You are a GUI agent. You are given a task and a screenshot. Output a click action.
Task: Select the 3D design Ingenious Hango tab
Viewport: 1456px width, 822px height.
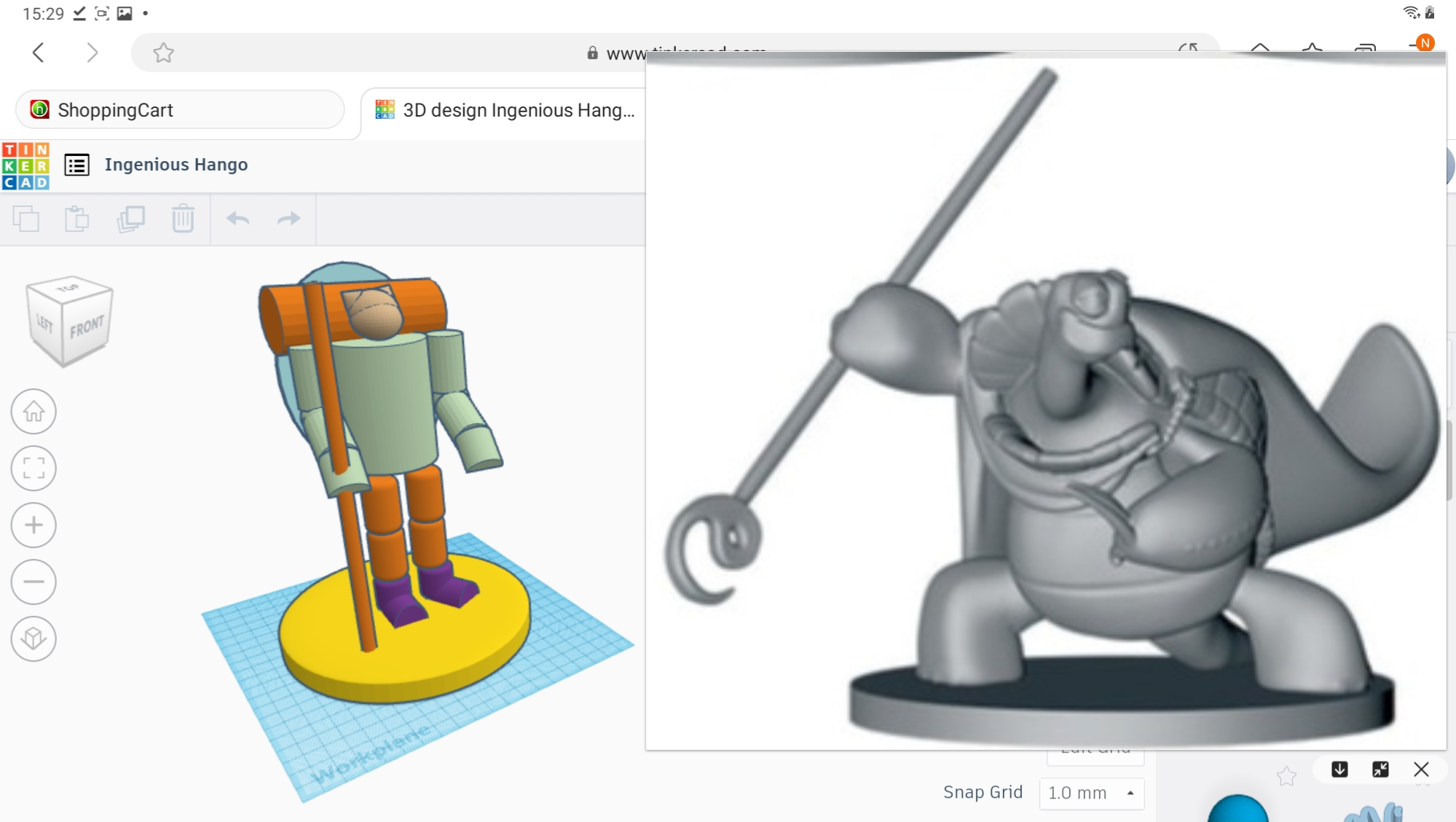pyautogui.click(x=504, y=110)
